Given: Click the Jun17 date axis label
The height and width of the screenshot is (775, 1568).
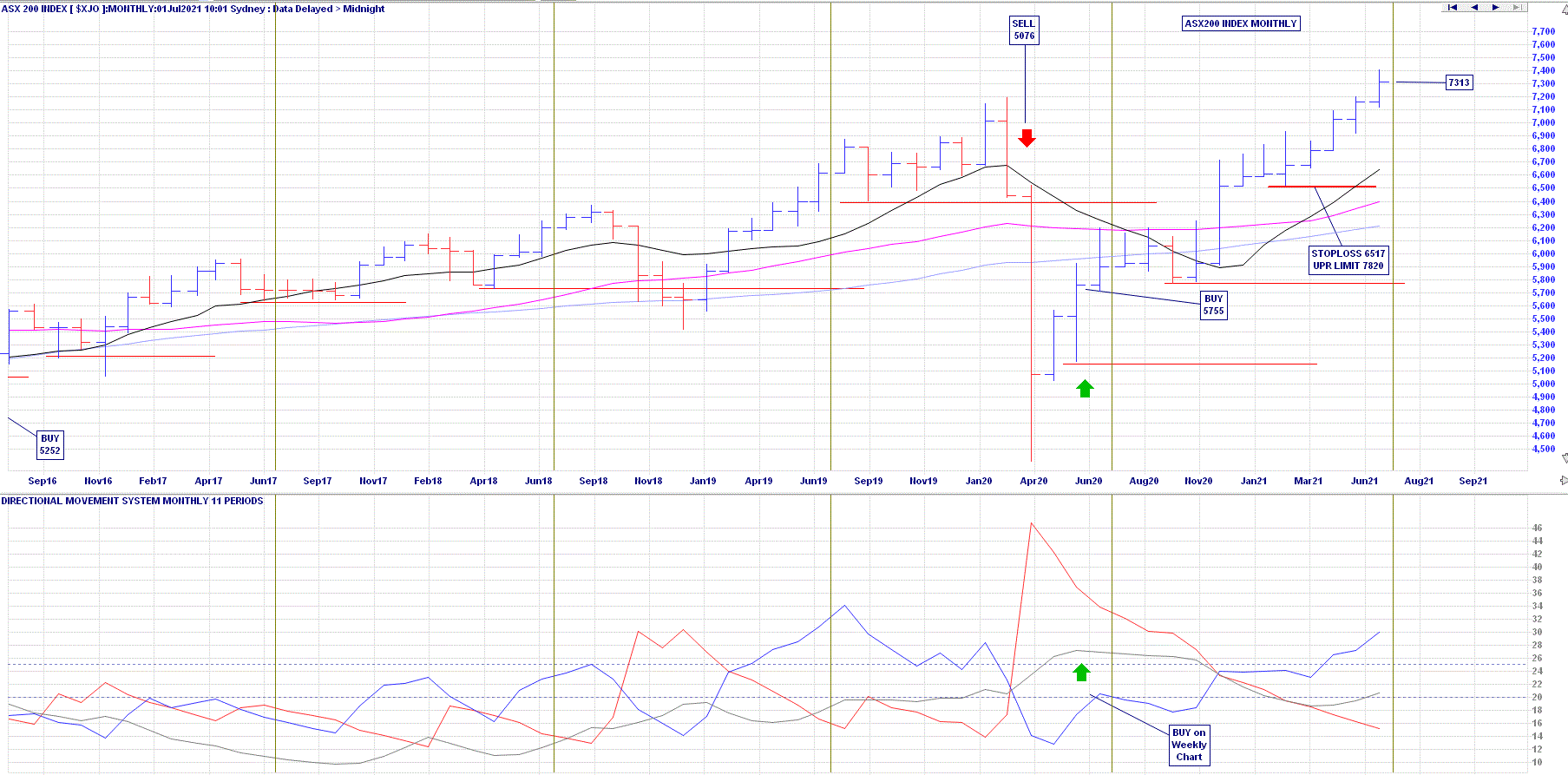Looking at the screenshot, I should (264, 481).
